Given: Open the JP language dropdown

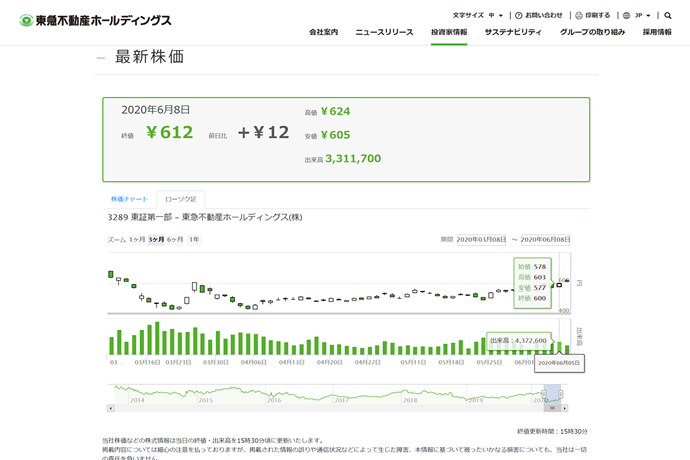Looking at the screenshot, I should 642,15.
